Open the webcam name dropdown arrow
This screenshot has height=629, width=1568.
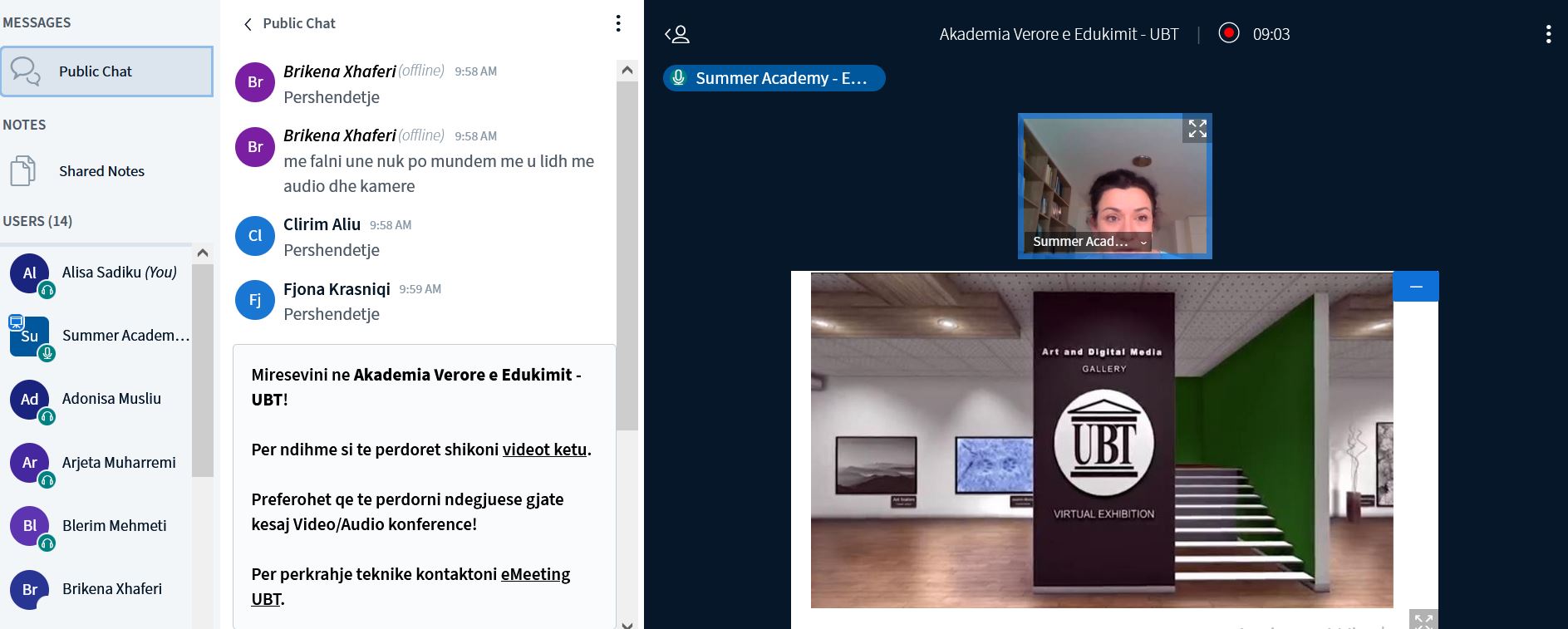(1143, 243)
